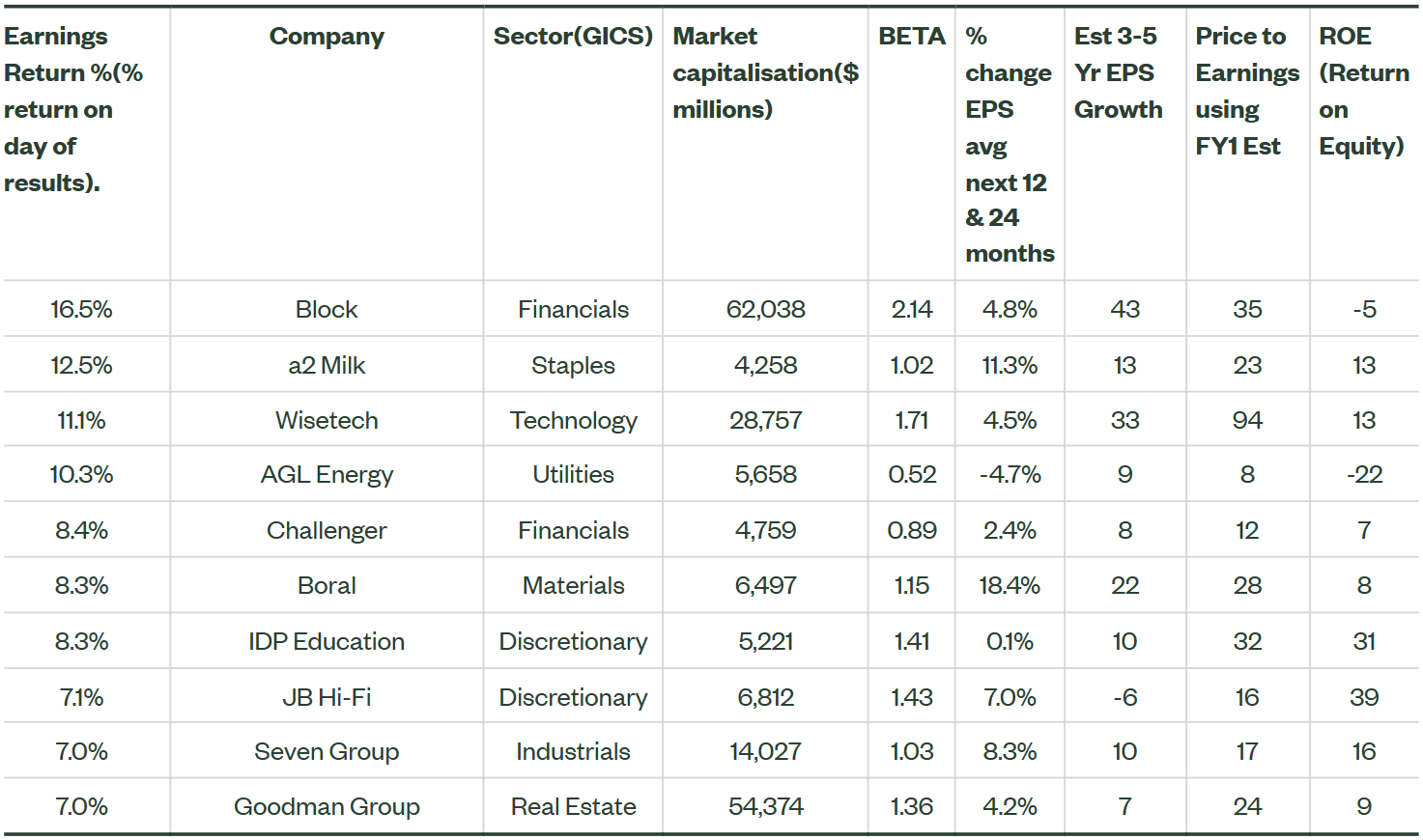Click the Wisetech row name cell

click(327, 421)
